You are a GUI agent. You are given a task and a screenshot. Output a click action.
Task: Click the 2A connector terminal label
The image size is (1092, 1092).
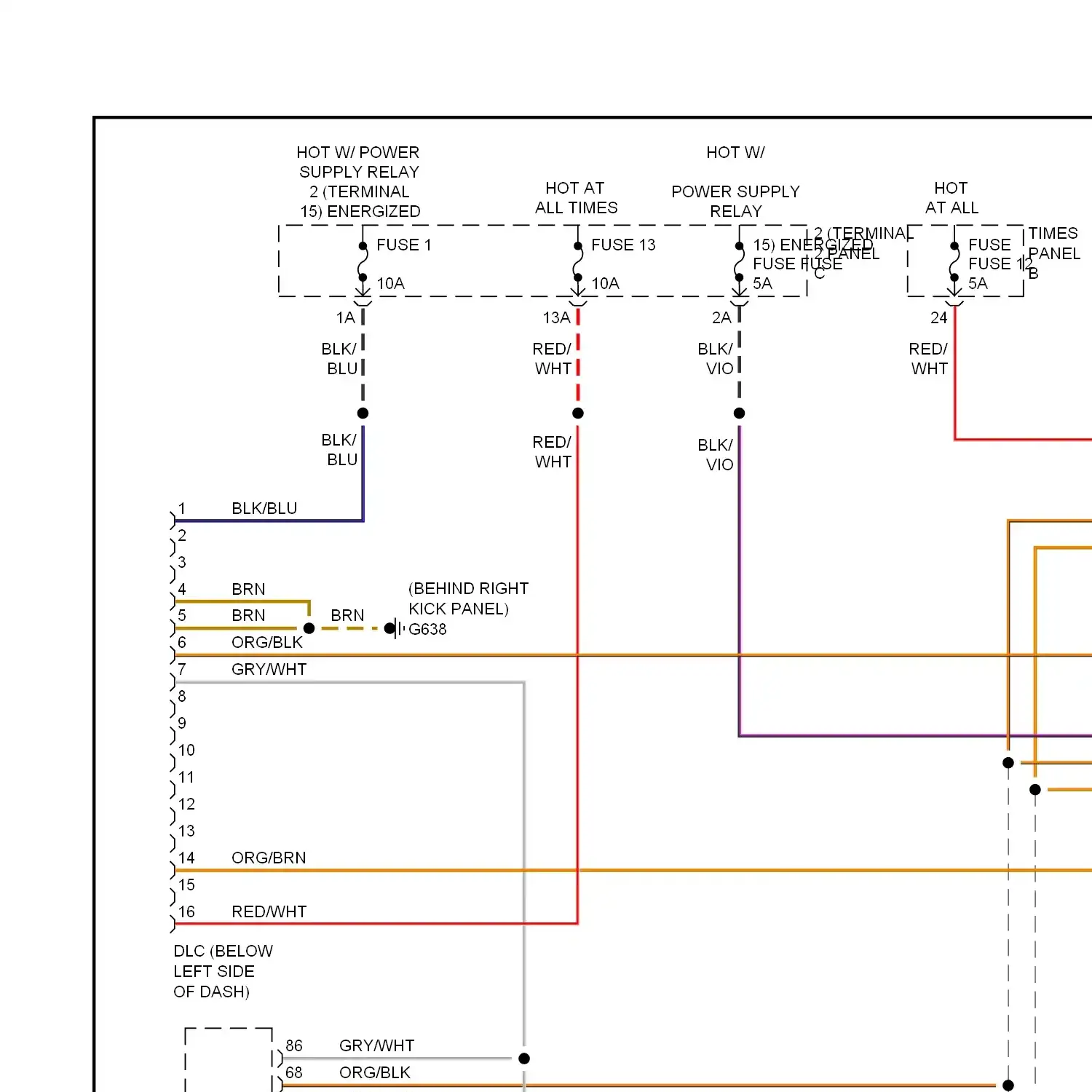coord(721,318)
